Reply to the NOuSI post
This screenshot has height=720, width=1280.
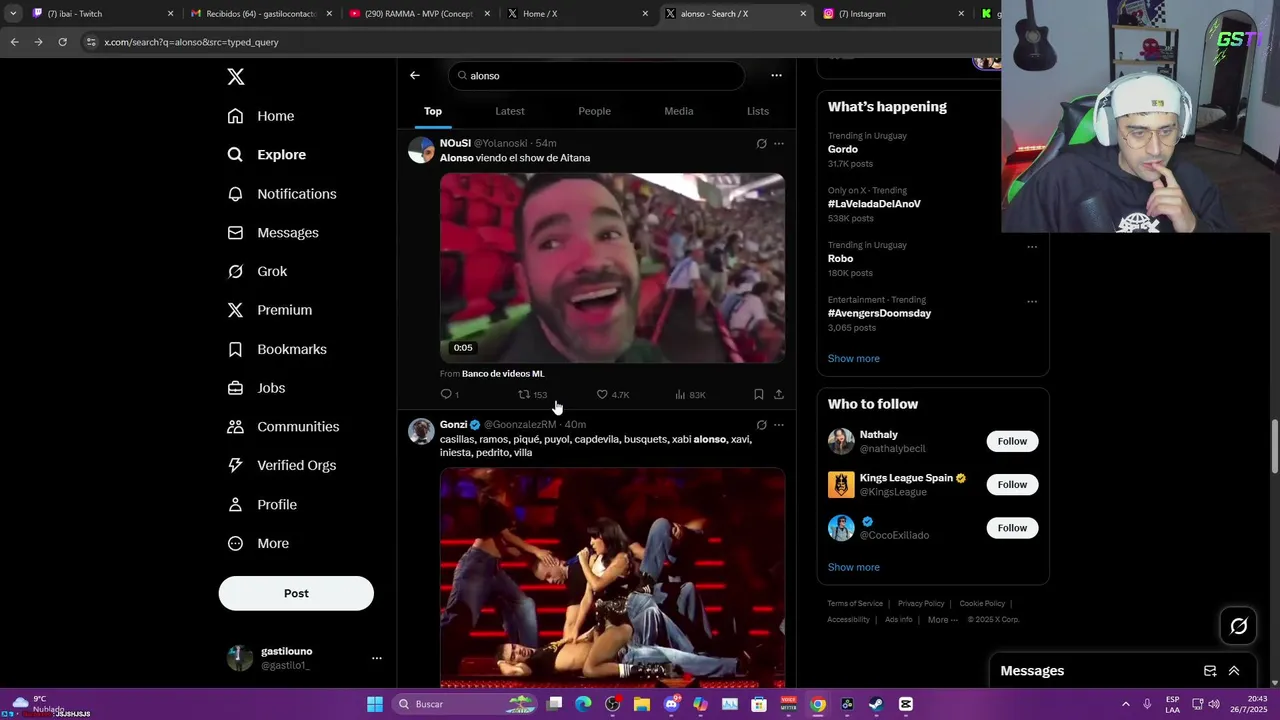pos(449,395)
